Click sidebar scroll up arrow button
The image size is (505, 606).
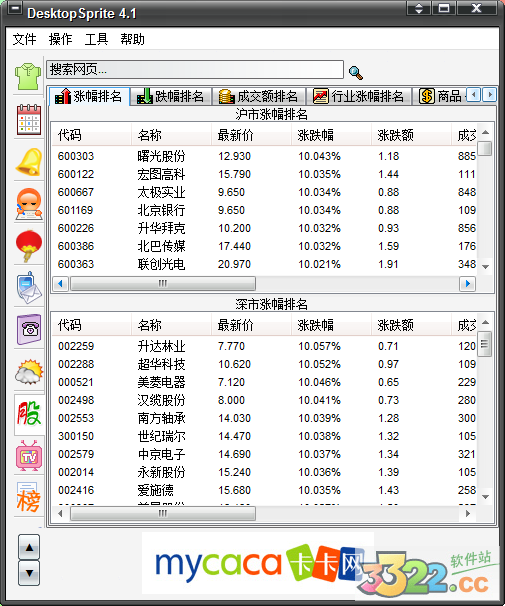pos(29,547)
